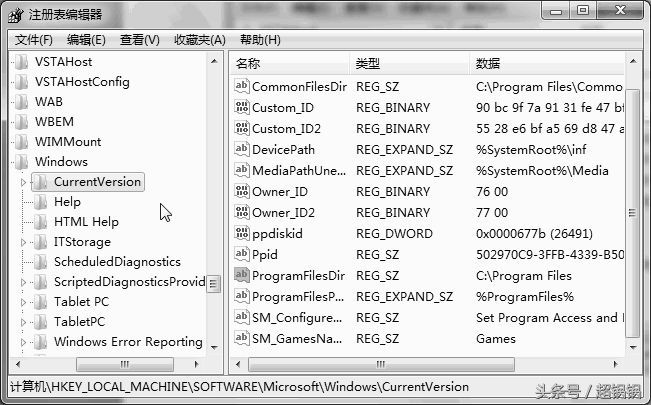The height and width of the screenshot is (405, 651).
Task: Expand the CurrentVersion key
Action: (x=23, y=182)
